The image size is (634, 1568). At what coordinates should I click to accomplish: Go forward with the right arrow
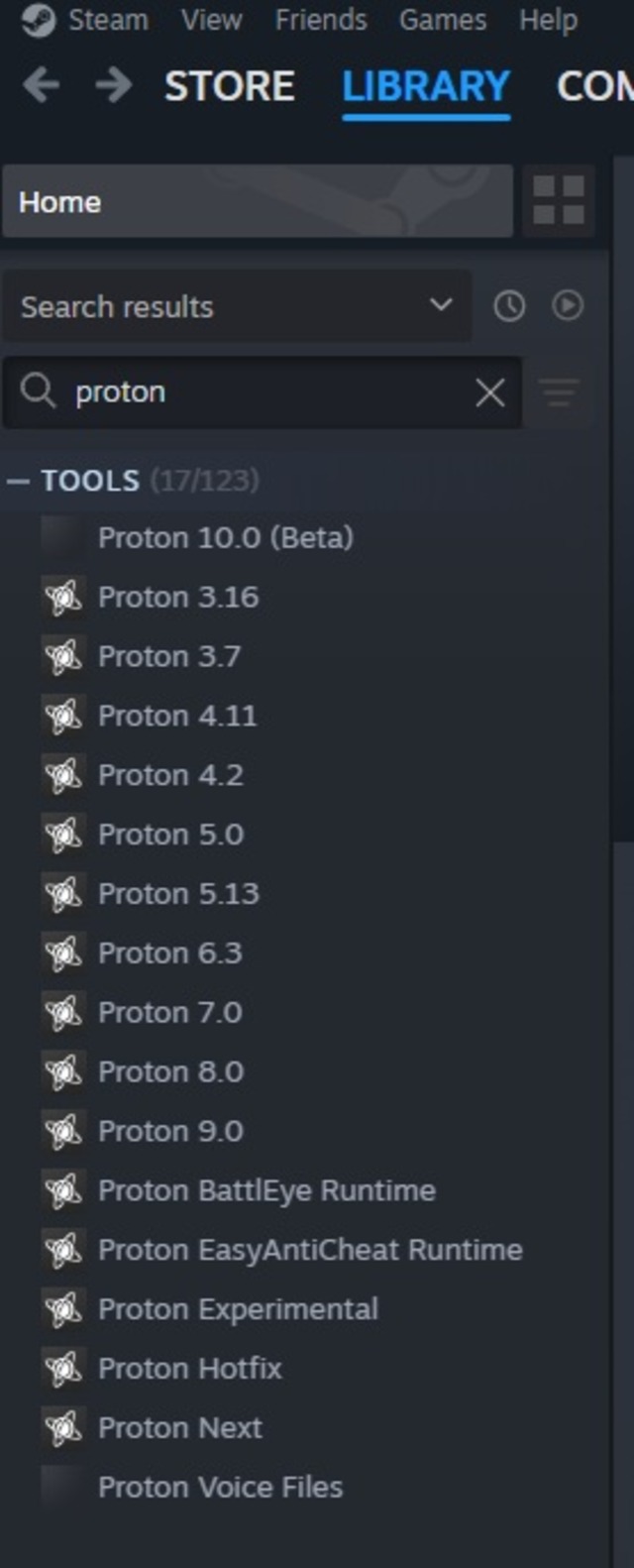(x=114, y=86)
